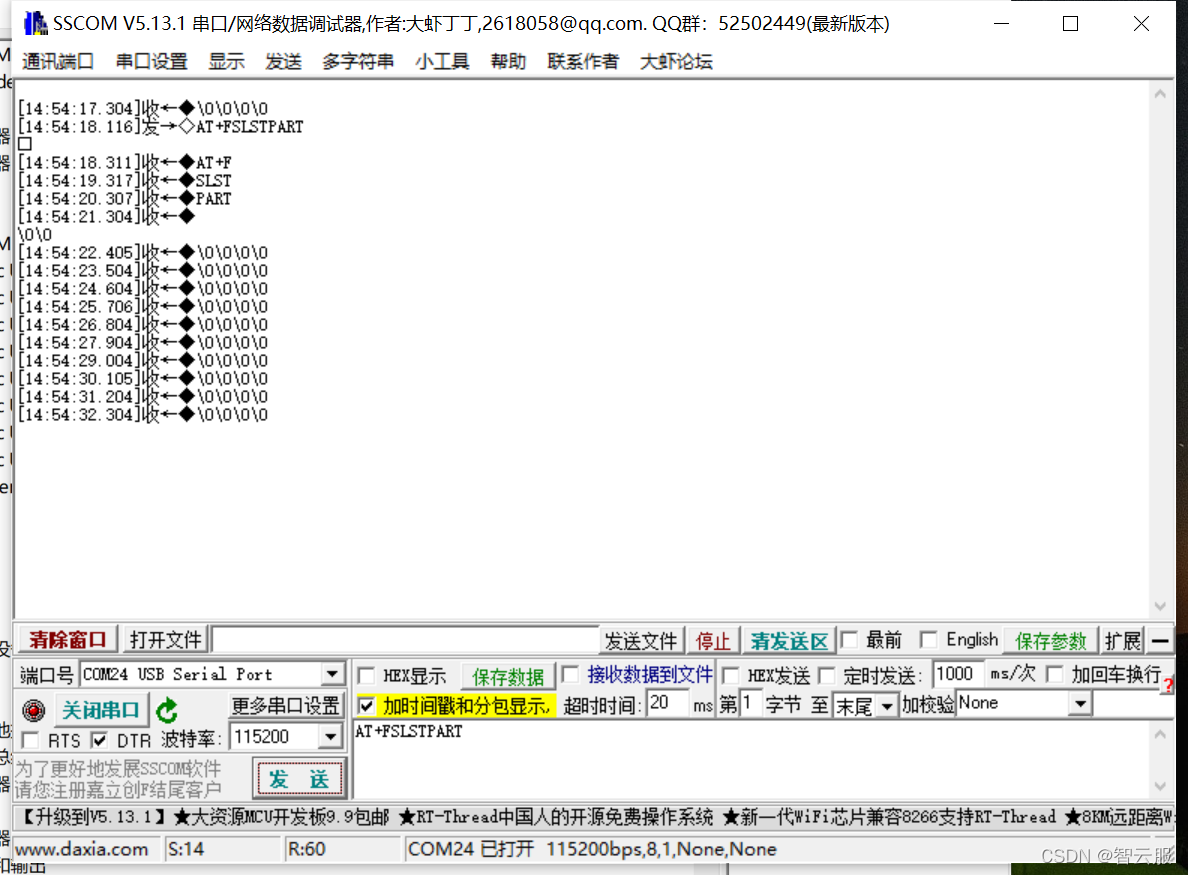This screenshot has height=875, width=1188.
Task: Open the 显示 menu
Action: 227,61
